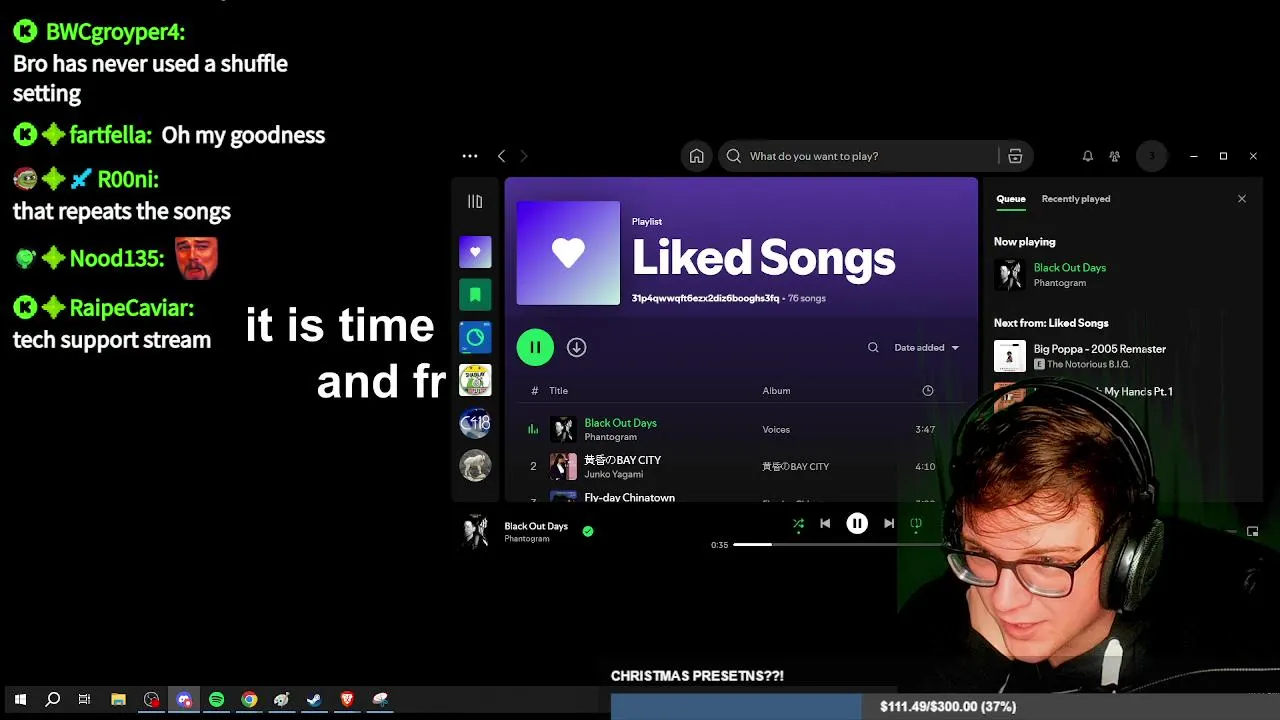Image resolution: width=1280 pixels, height=720 pixels.
Task: Open Your Episodes green bookmark playlist
Action: click(x=475, y=295)
